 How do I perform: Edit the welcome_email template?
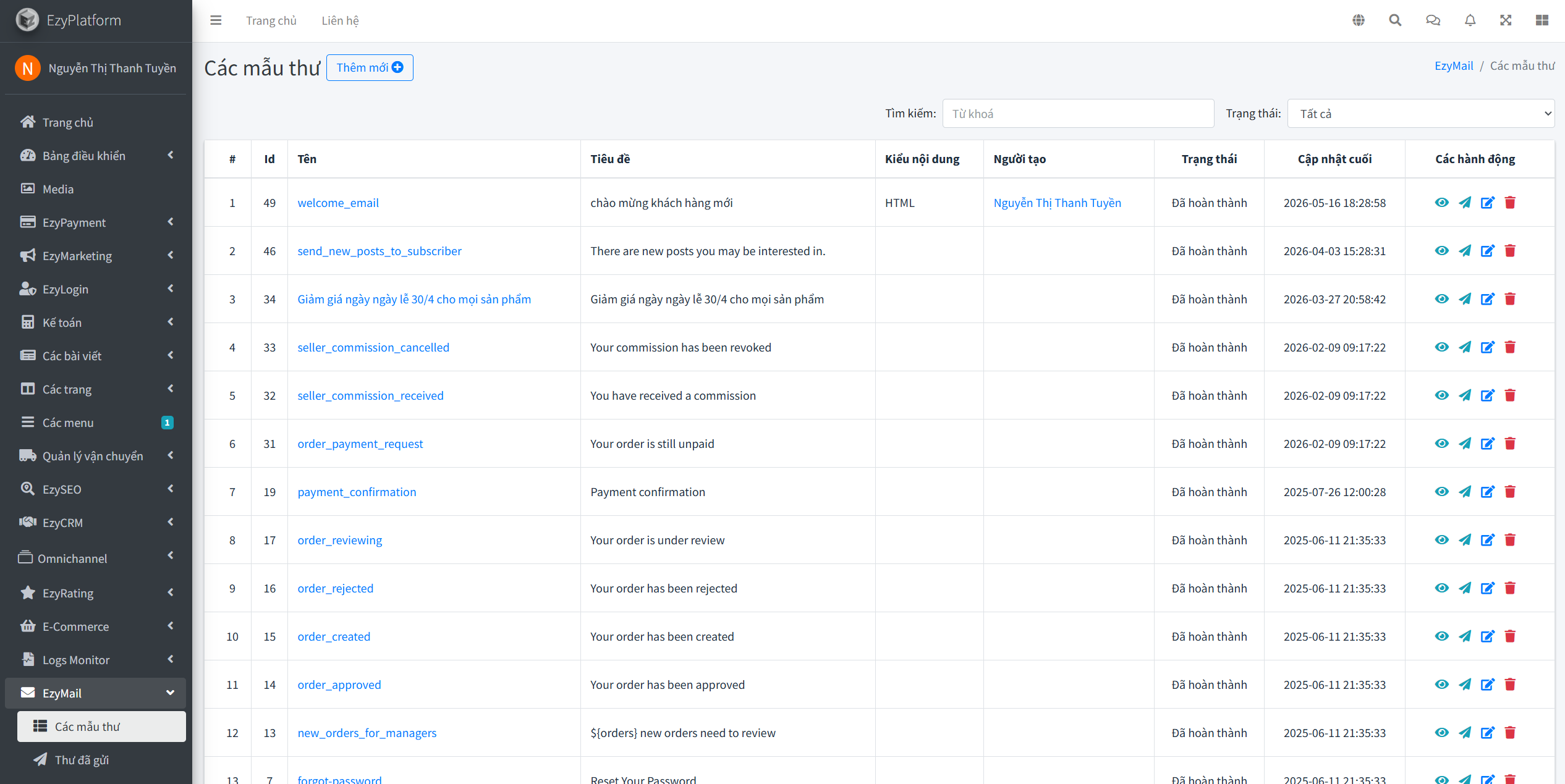click(1488, 203)
